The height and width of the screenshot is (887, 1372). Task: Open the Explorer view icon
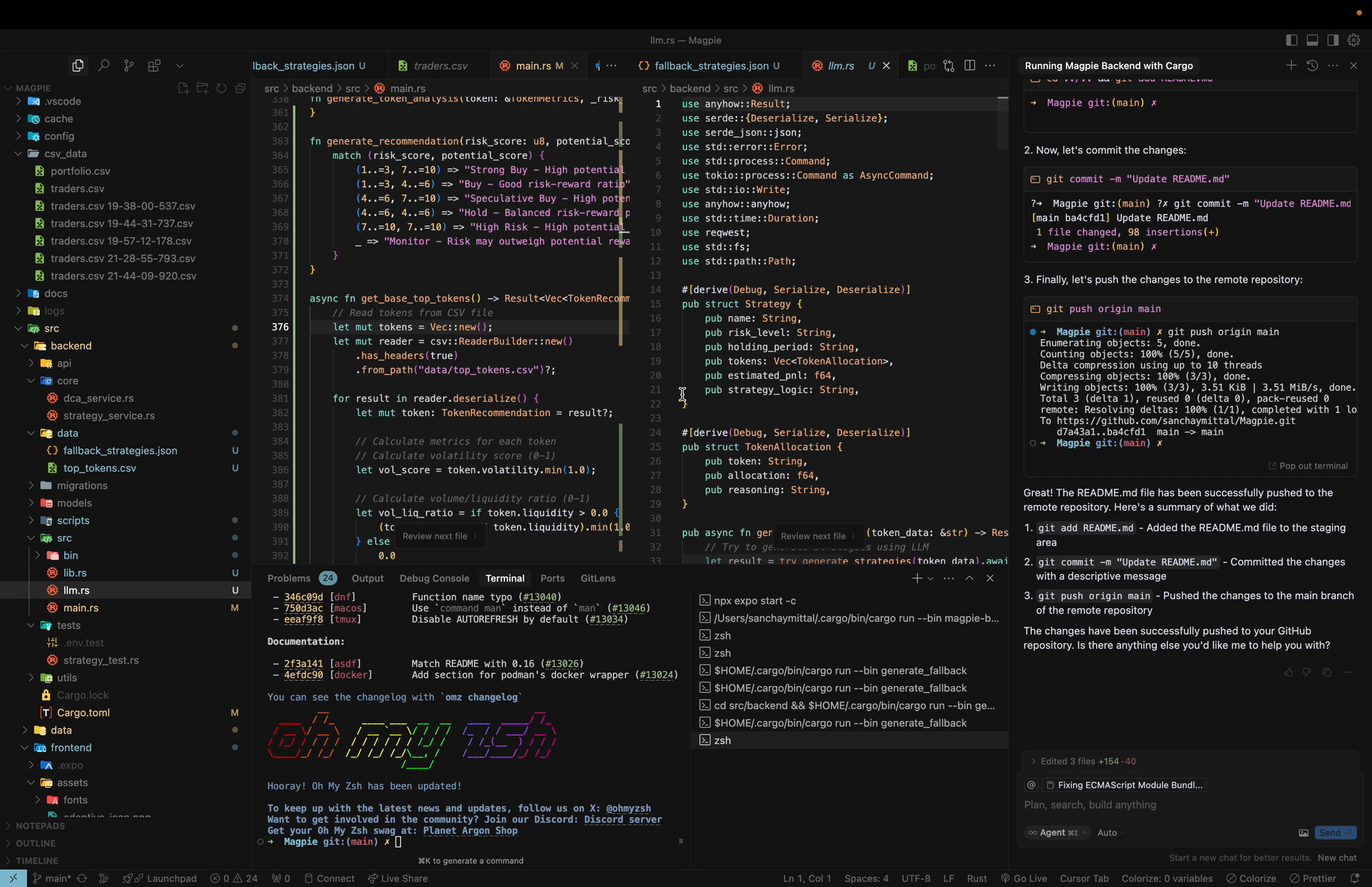78,66
